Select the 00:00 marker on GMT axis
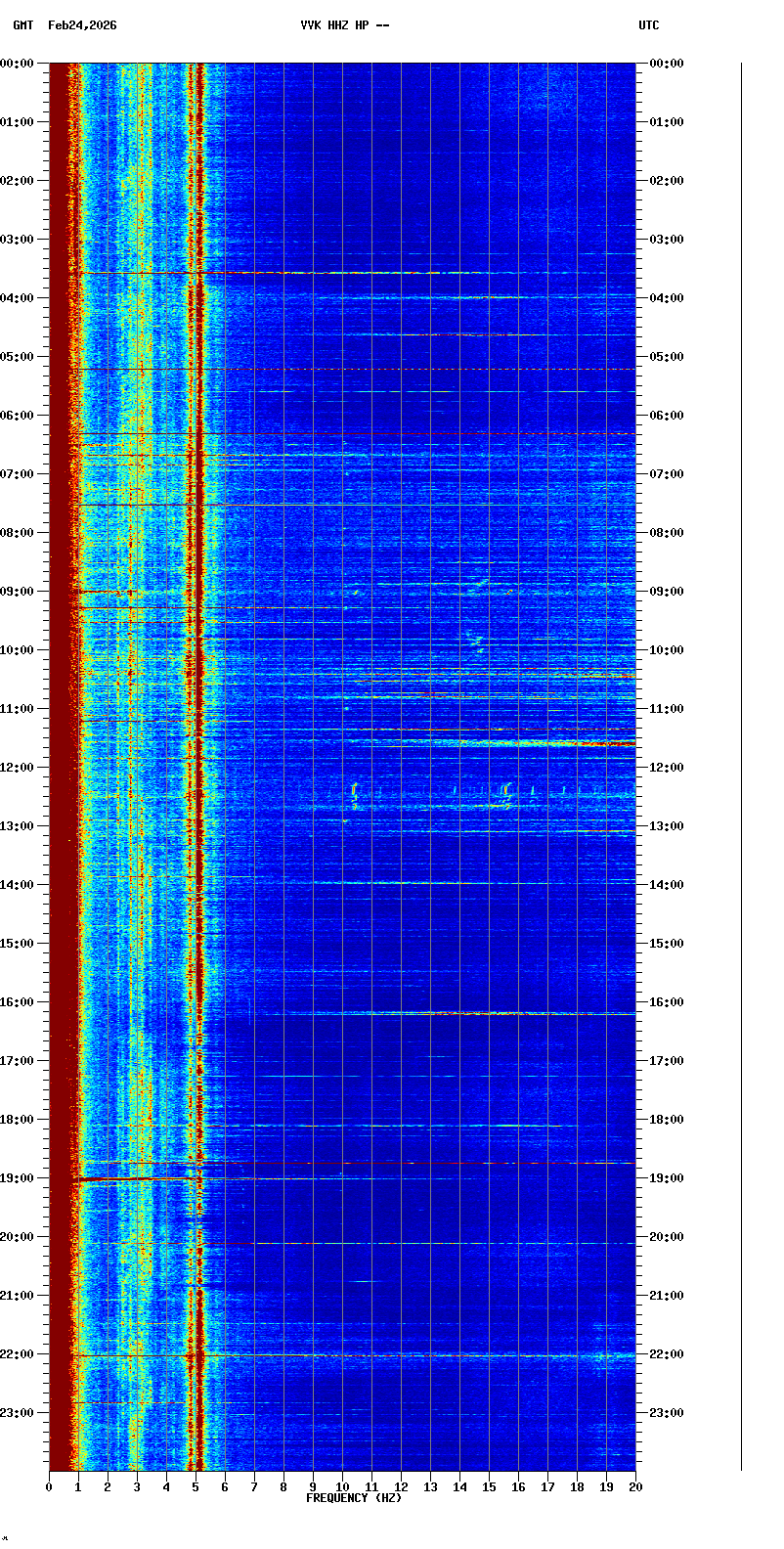Screen dimensions: 784x1549 [x=18, y=64]
